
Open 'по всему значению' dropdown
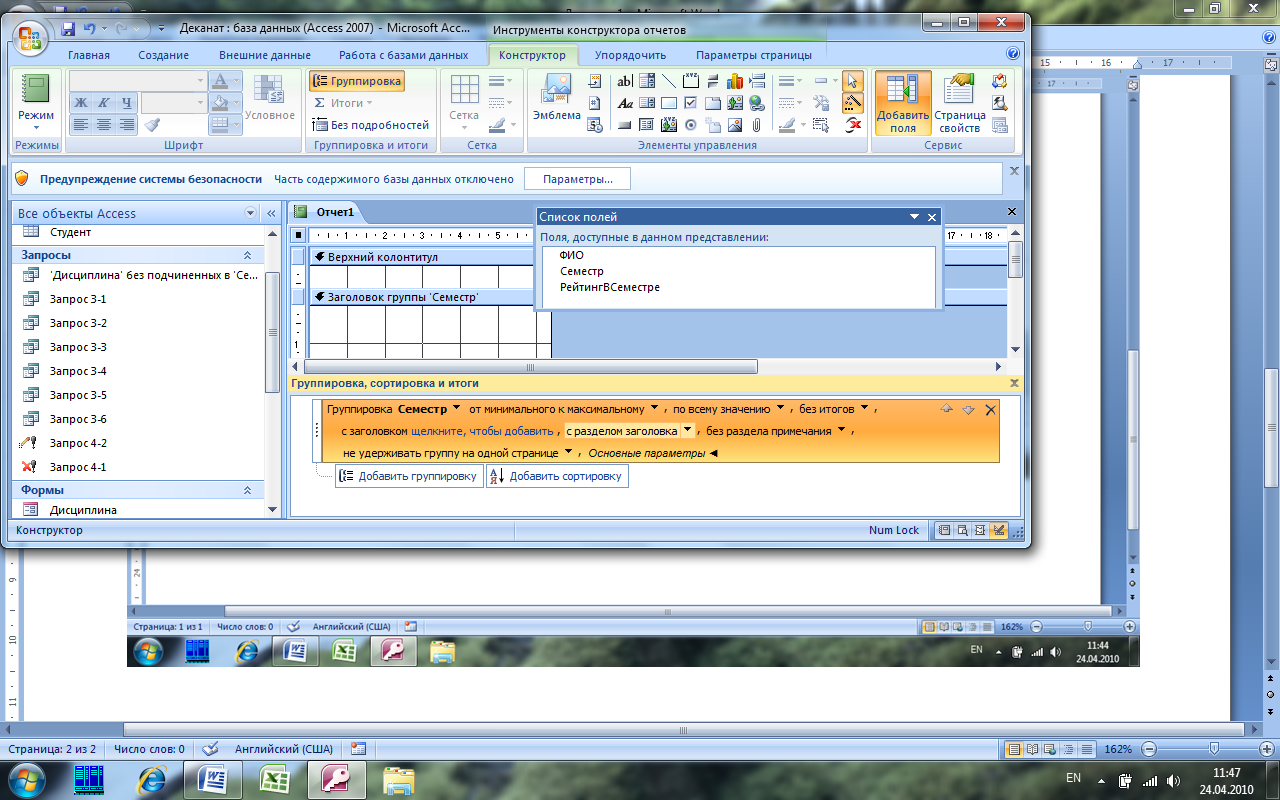point(781,408)
